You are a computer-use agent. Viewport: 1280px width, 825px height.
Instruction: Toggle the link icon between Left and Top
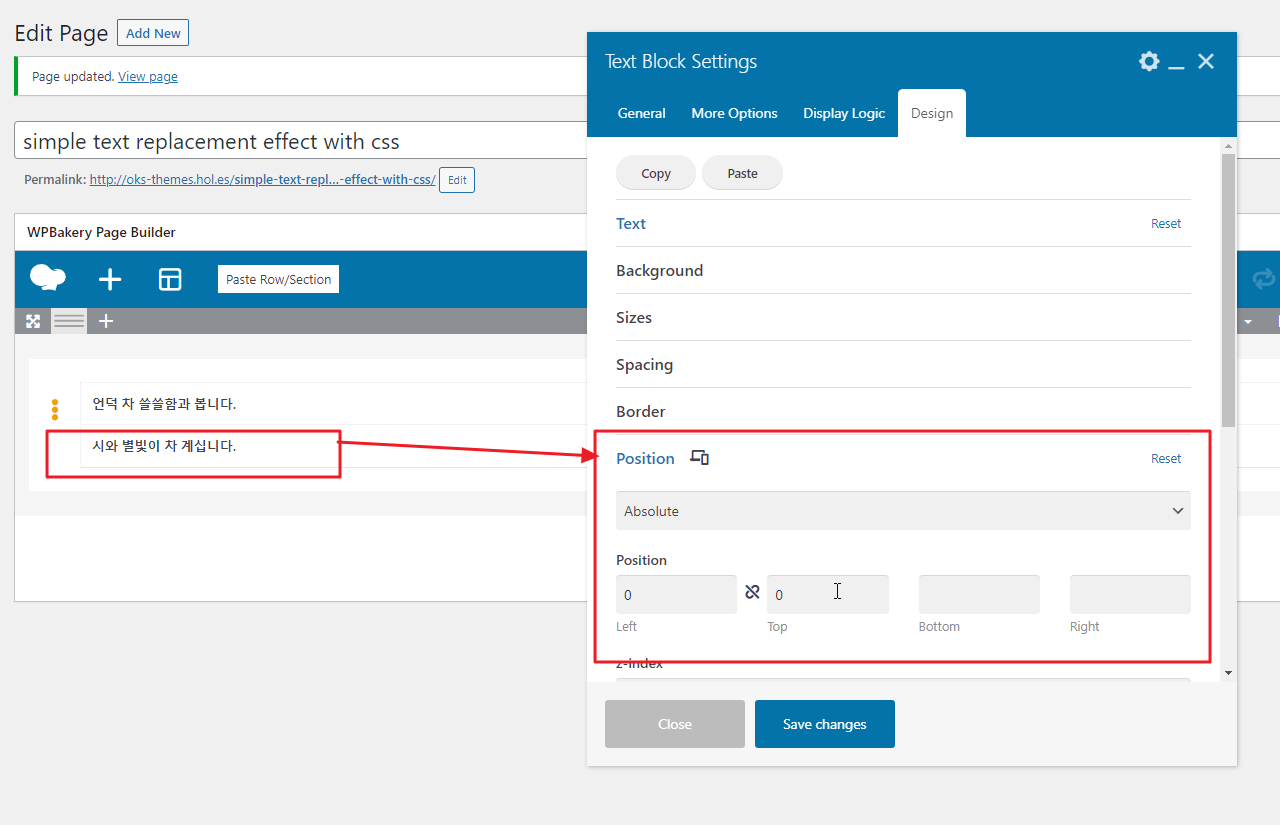(x=752, y=593)
